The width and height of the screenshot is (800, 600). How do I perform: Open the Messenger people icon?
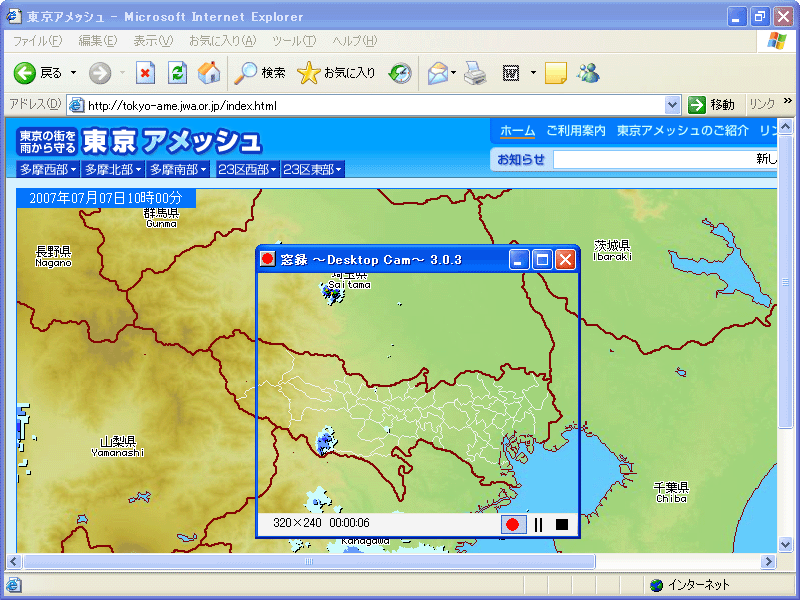[x=588, y=73]
